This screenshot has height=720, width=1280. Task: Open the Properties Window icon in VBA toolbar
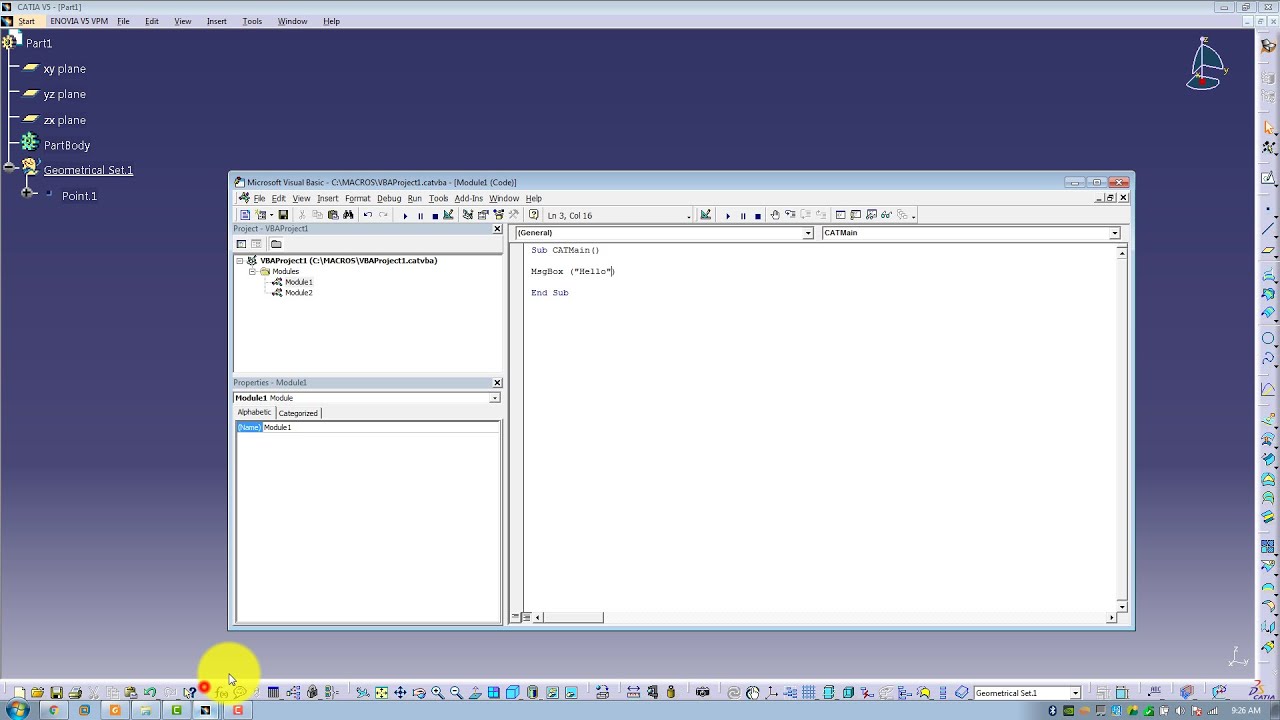coord(483,215)
